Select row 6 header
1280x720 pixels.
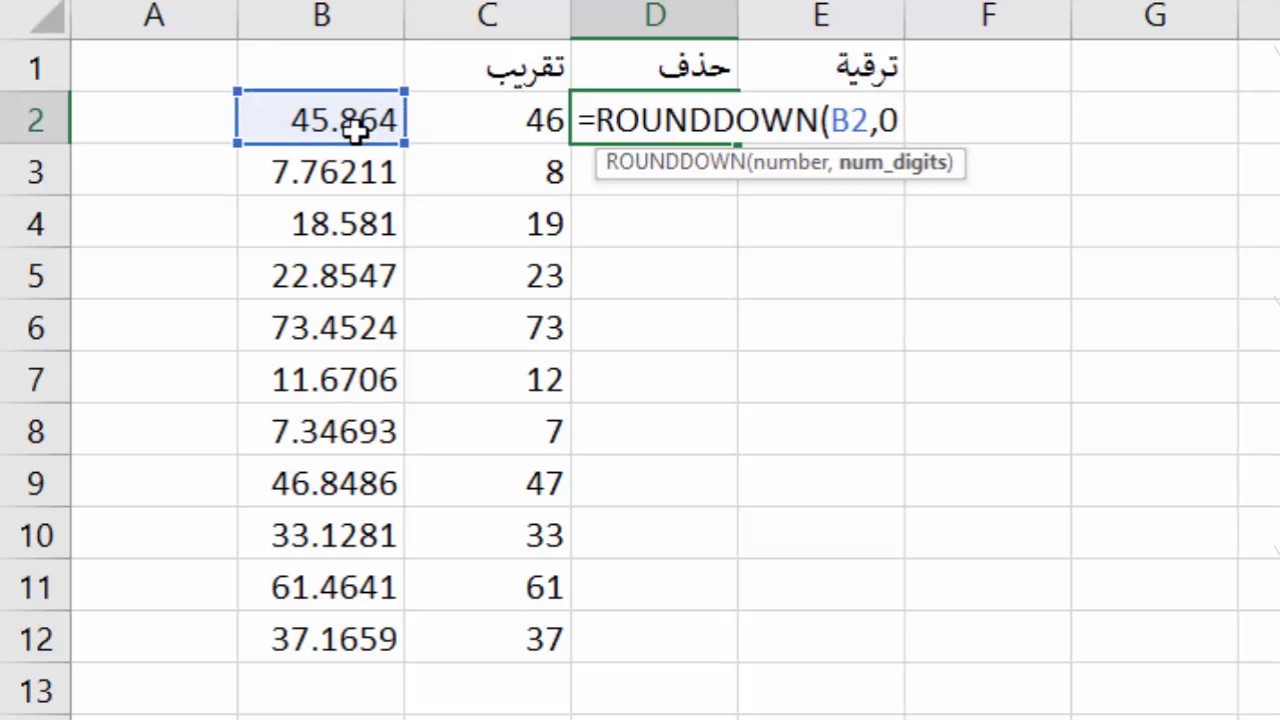pyautogui.click(x=35, y=327)
